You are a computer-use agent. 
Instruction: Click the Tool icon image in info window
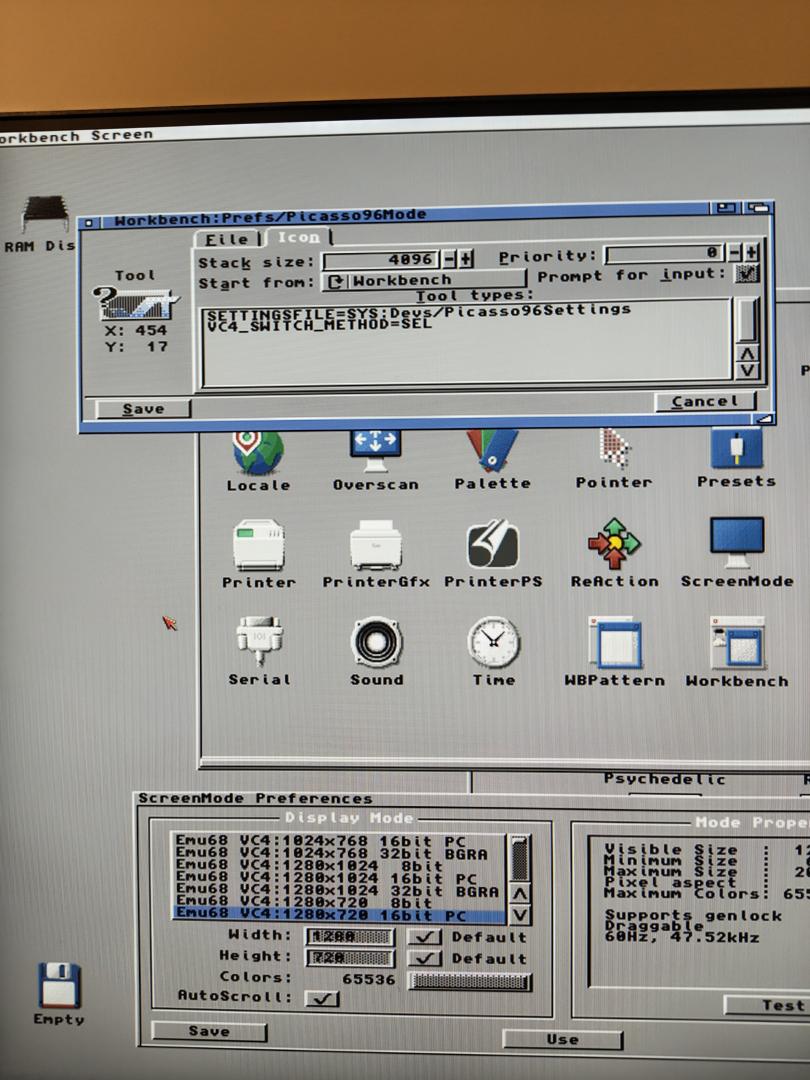(x=135, y=303)
